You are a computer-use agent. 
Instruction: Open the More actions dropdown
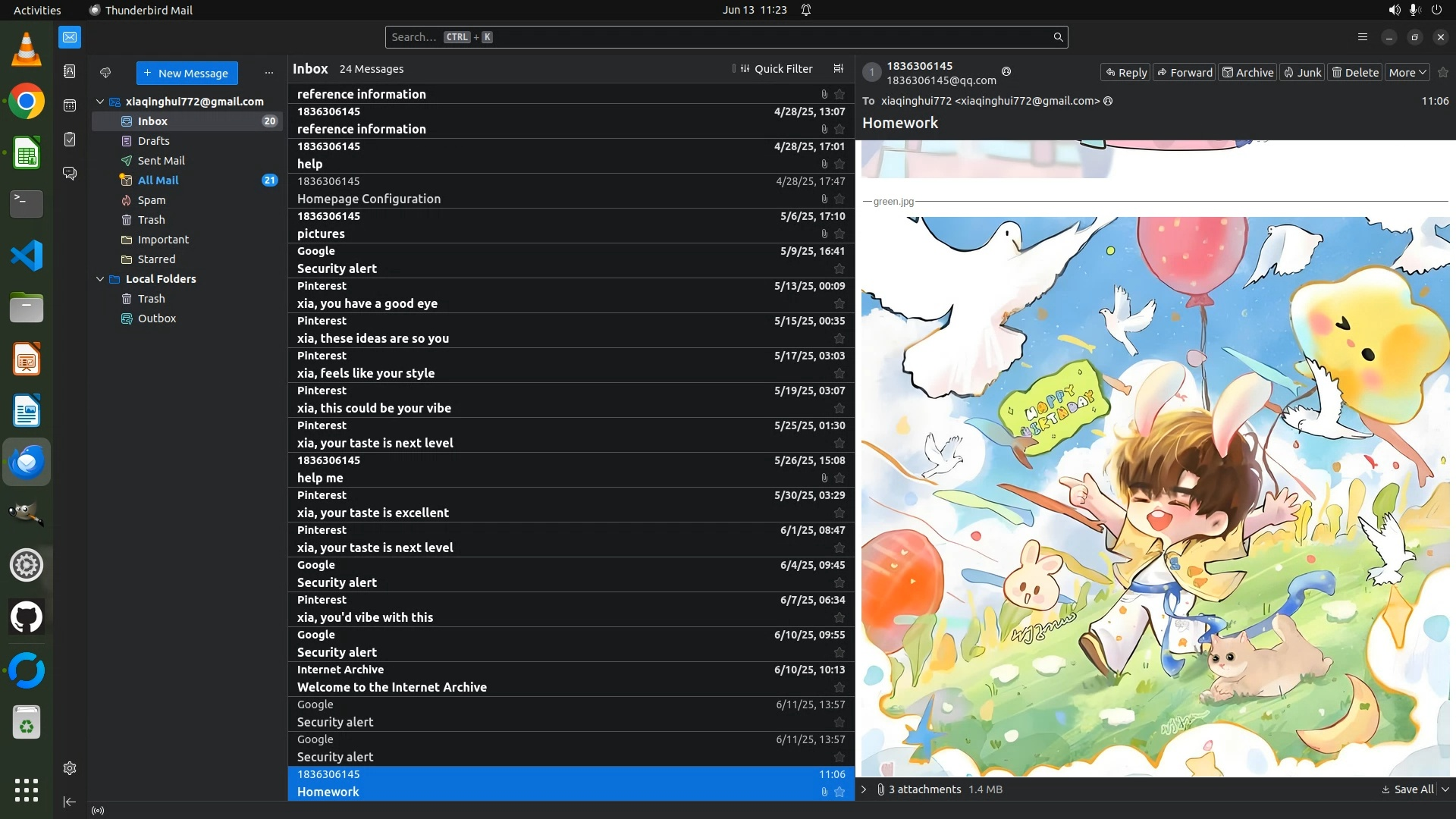coord(1407,73)
